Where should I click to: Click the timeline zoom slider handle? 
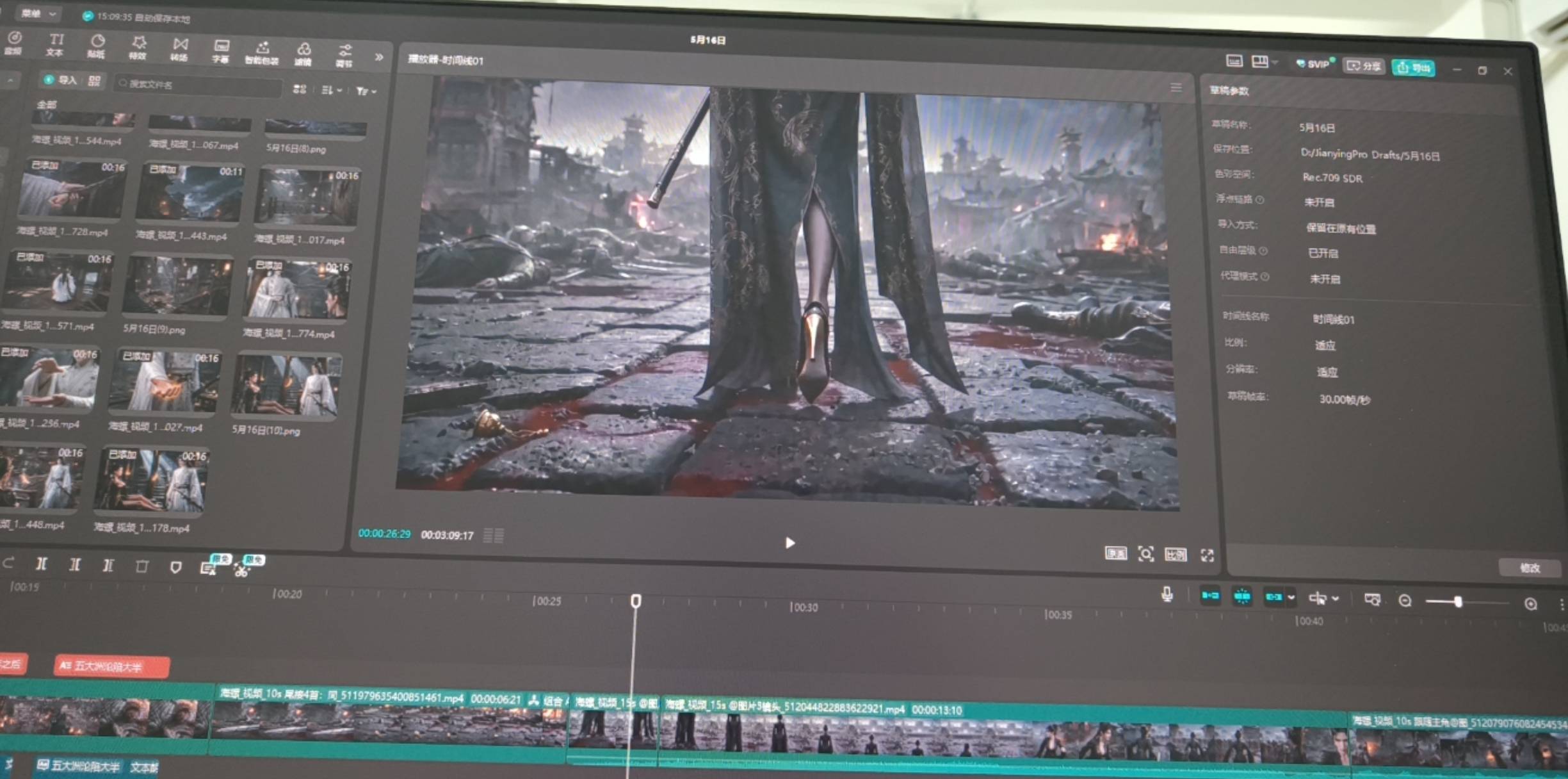click(1458, 602)
